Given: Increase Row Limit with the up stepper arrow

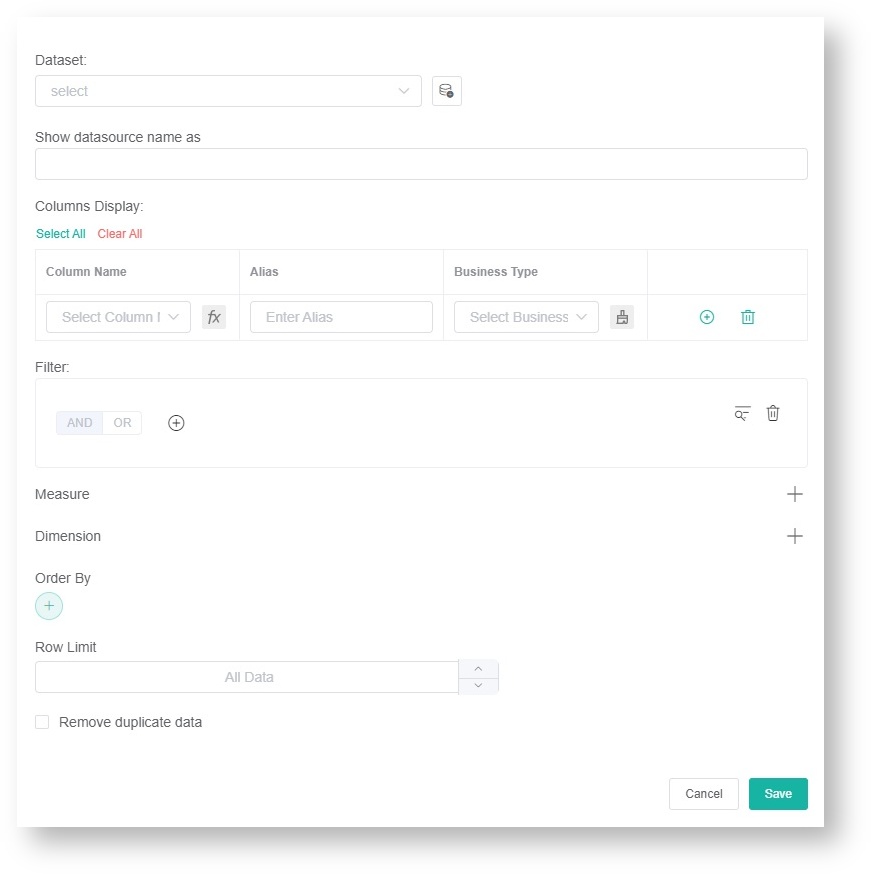Looking at the screenshot, I should point(478,669).
